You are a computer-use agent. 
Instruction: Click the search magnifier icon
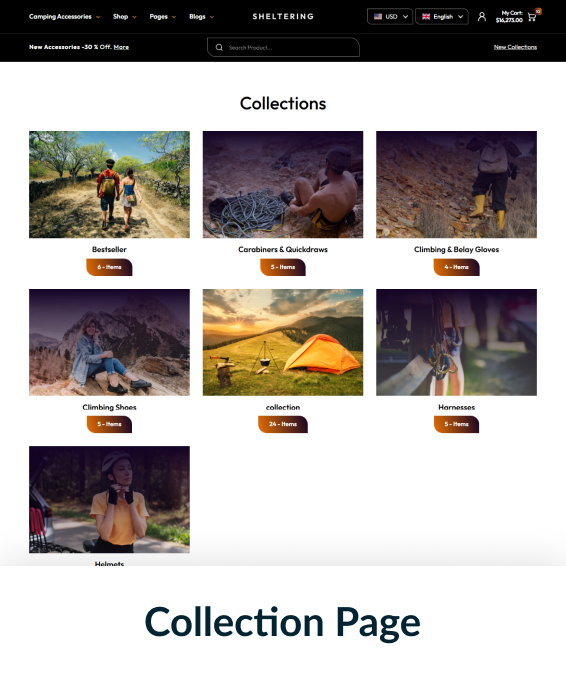(219, 47)
